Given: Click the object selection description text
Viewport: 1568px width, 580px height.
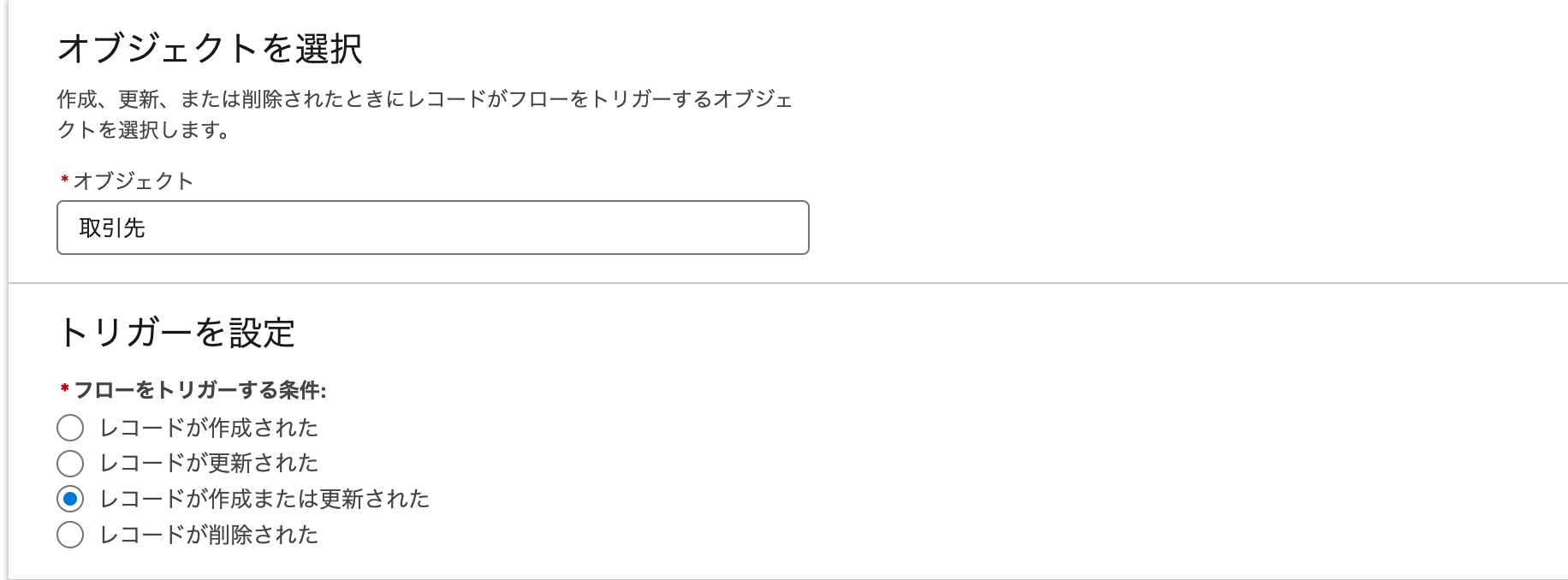Looking at the screenshot, I should click(425, 114).
